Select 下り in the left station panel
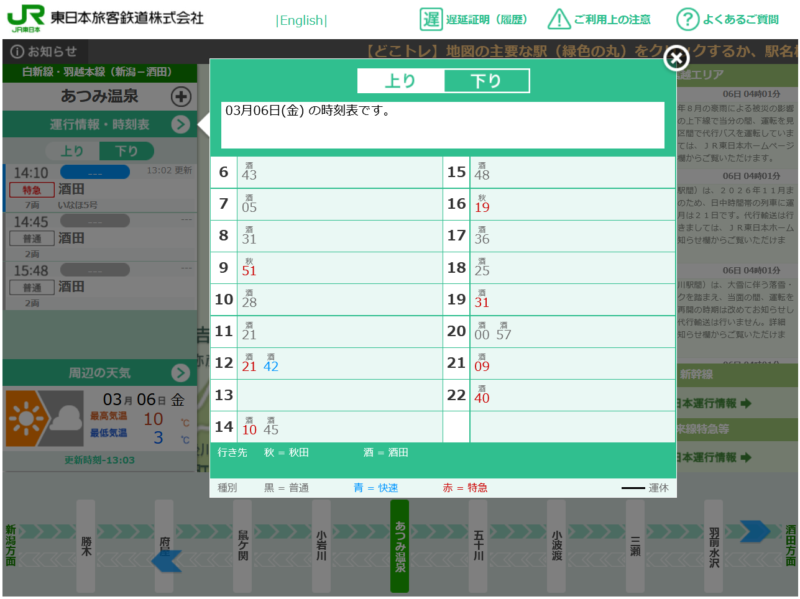The height and width of the screenshot is (599, 800). [x=127, y=151]
